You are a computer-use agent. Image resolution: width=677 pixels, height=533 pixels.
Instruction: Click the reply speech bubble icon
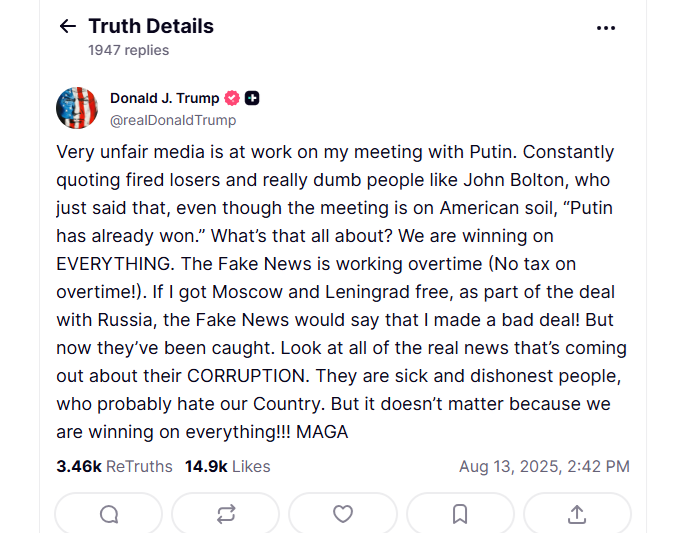[109, 514]
